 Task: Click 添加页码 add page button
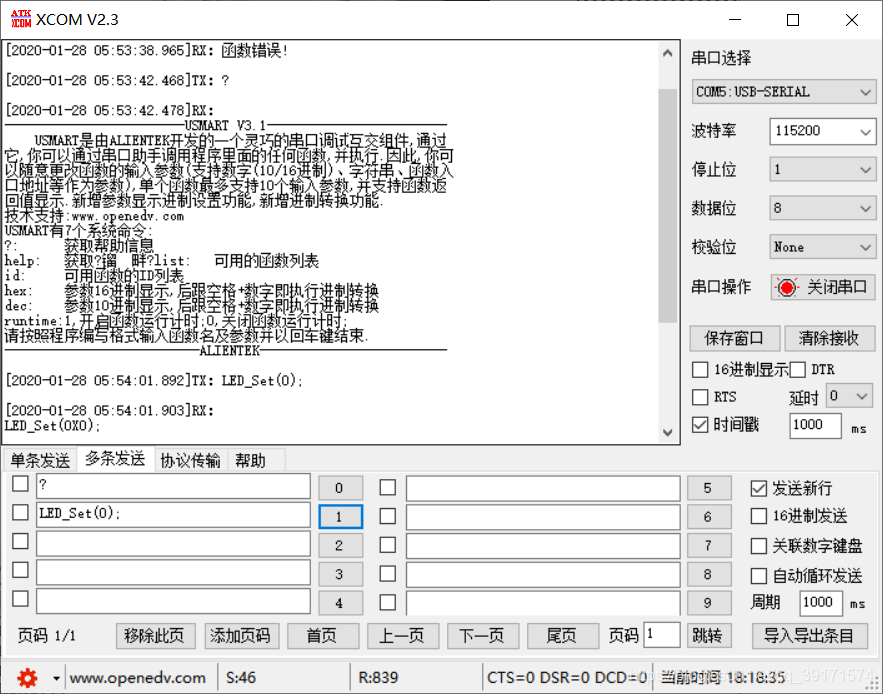click(241, 637)
